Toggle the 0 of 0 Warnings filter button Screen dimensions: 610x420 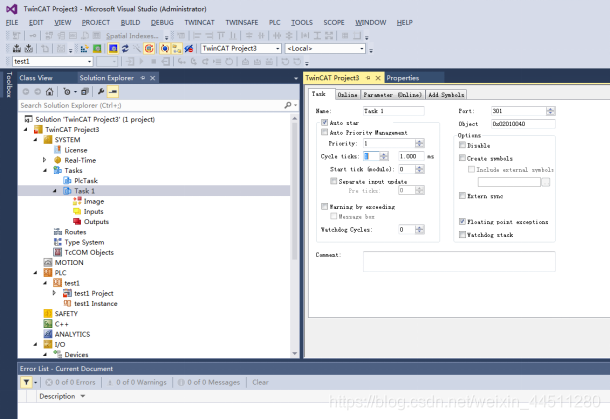pos(137,382)
